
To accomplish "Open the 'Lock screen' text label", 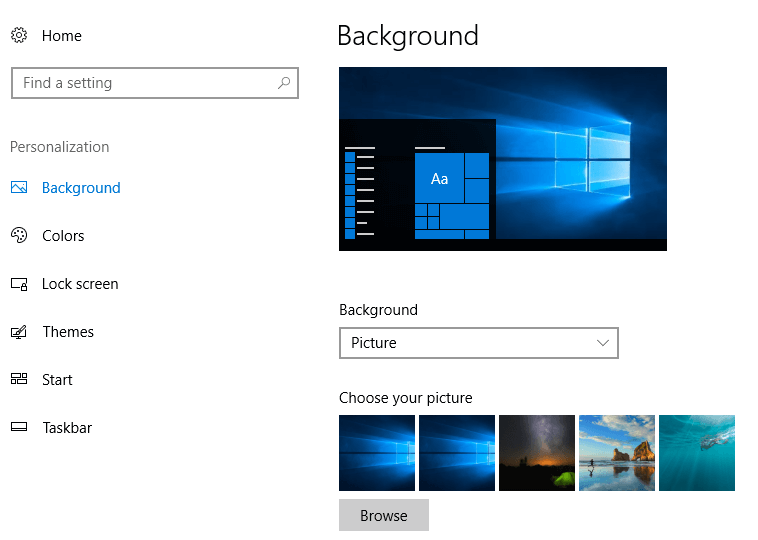I will [x=80, y=284].
